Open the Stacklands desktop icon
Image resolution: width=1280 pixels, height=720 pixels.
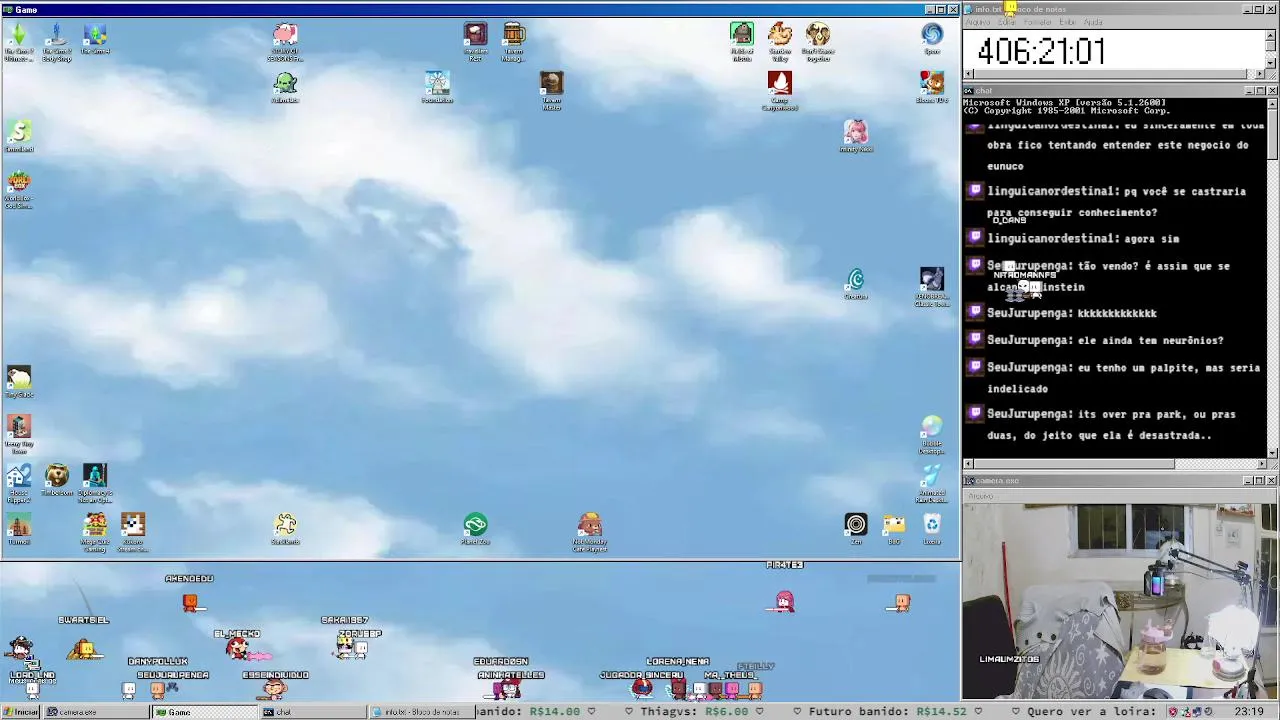coord(285,530)
